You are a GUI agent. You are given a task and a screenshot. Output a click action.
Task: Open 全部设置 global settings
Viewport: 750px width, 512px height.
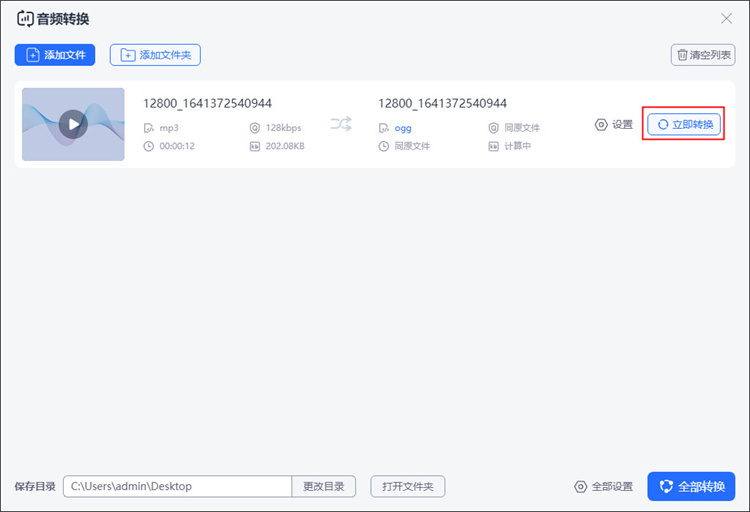[x=603, y=487]
